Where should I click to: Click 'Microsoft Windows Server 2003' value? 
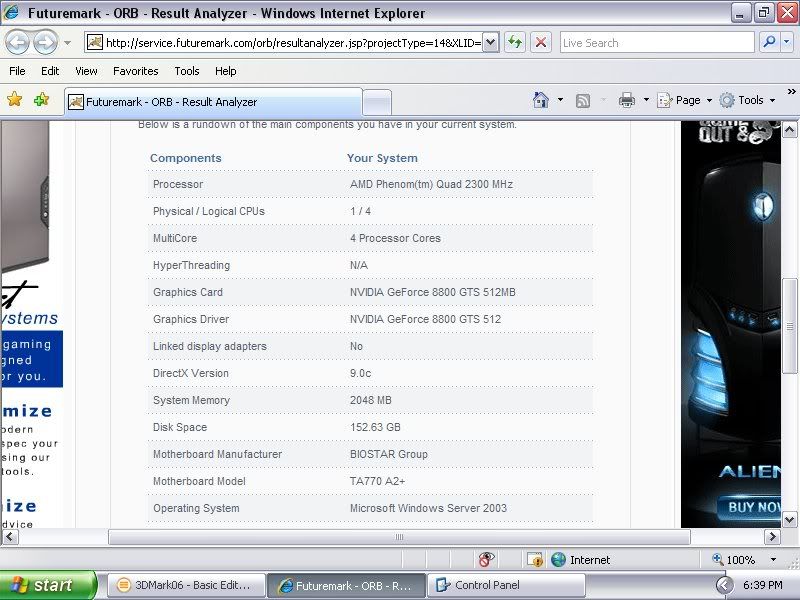[429, 508]
